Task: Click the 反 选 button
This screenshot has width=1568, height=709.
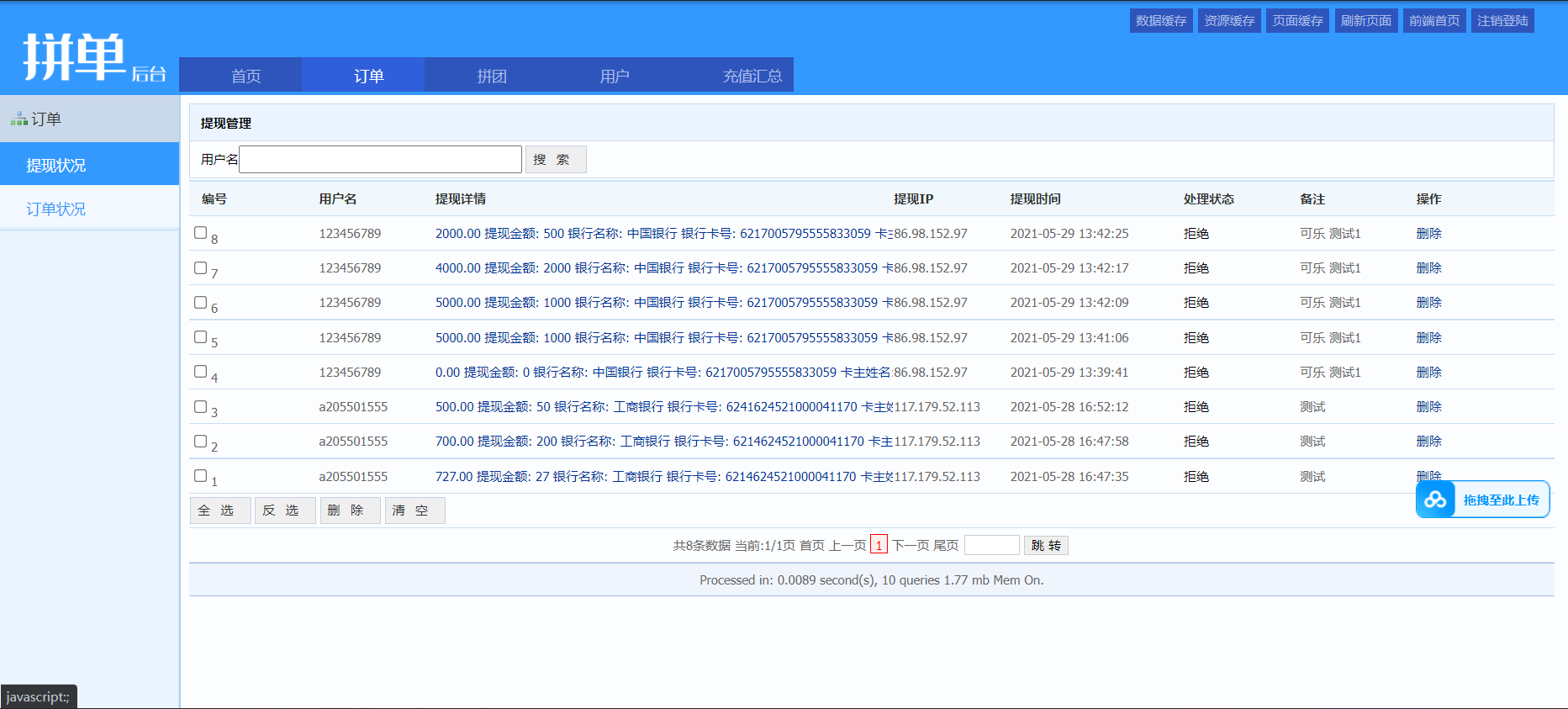Action: 285,511
